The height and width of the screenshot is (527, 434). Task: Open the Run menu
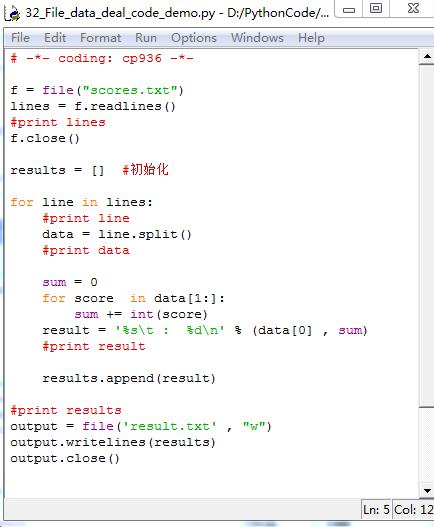[146, 38]
